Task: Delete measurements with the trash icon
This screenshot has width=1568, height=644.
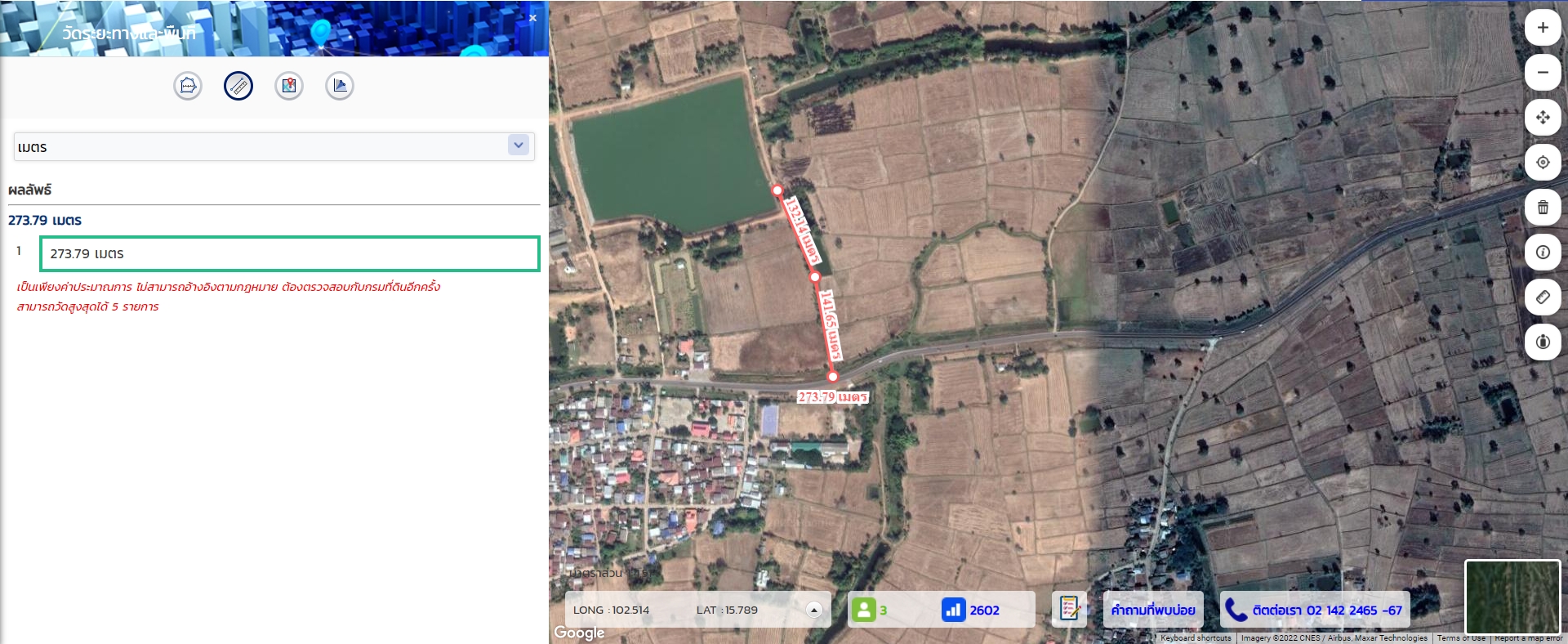Action: (x=1543, y=208)
